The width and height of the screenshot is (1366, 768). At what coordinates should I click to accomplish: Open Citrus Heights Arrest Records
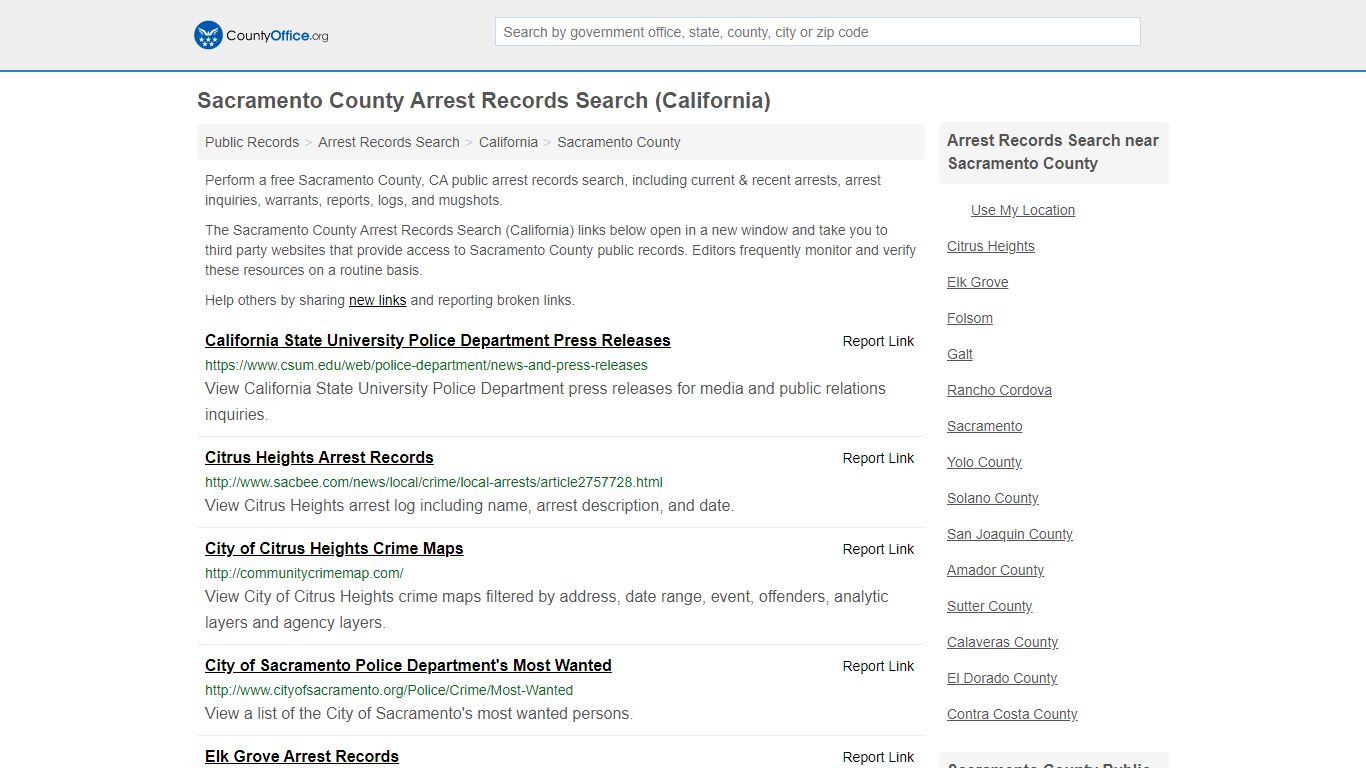(319, 458)
